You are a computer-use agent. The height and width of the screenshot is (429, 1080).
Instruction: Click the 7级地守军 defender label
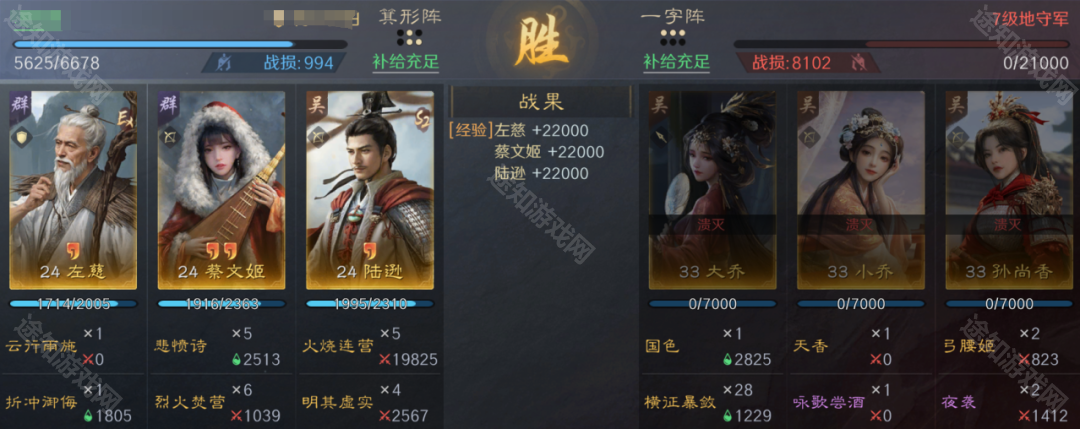click(x=1030, y=19)
